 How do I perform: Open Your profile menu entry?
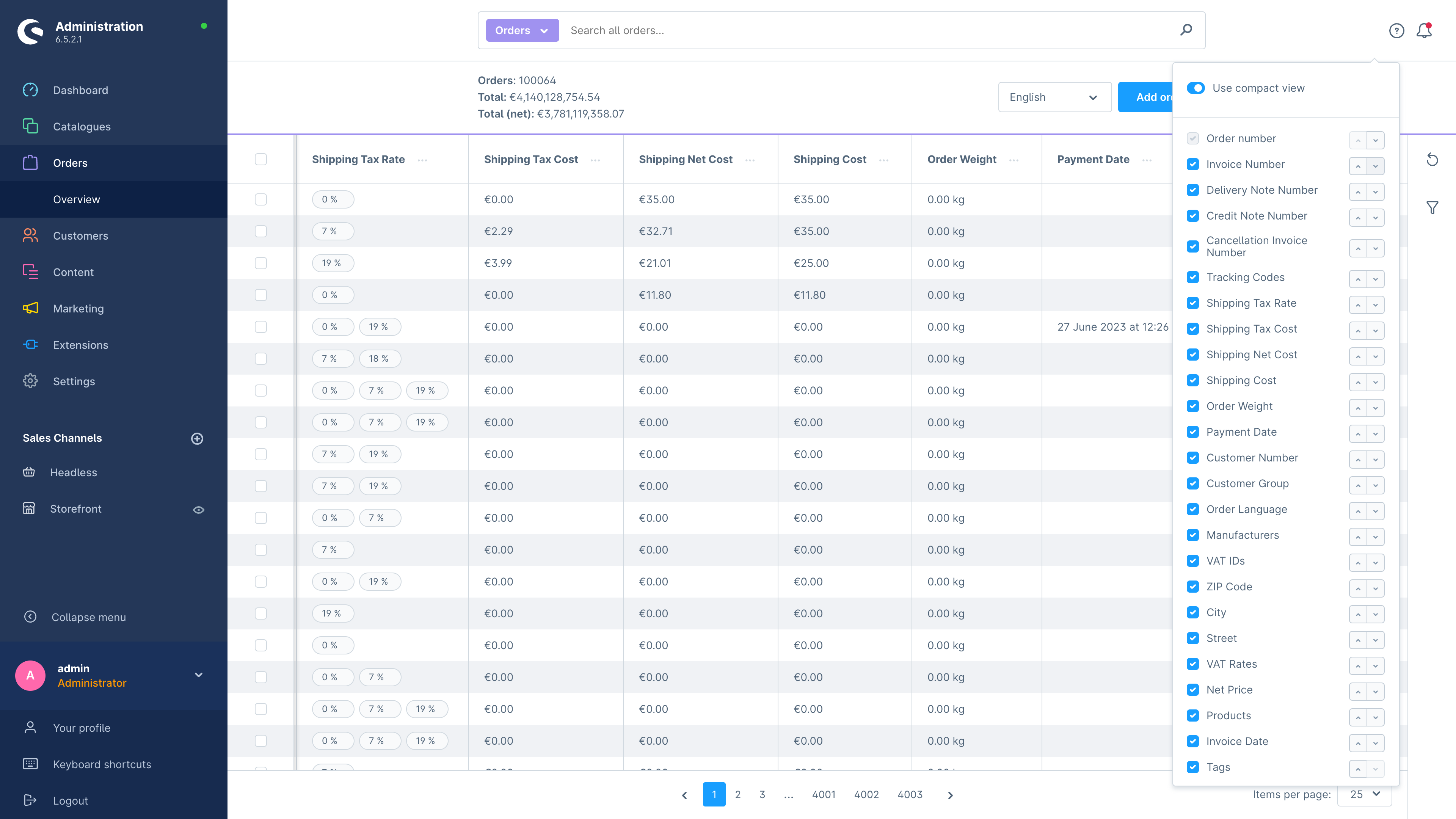tap(82, 728)
